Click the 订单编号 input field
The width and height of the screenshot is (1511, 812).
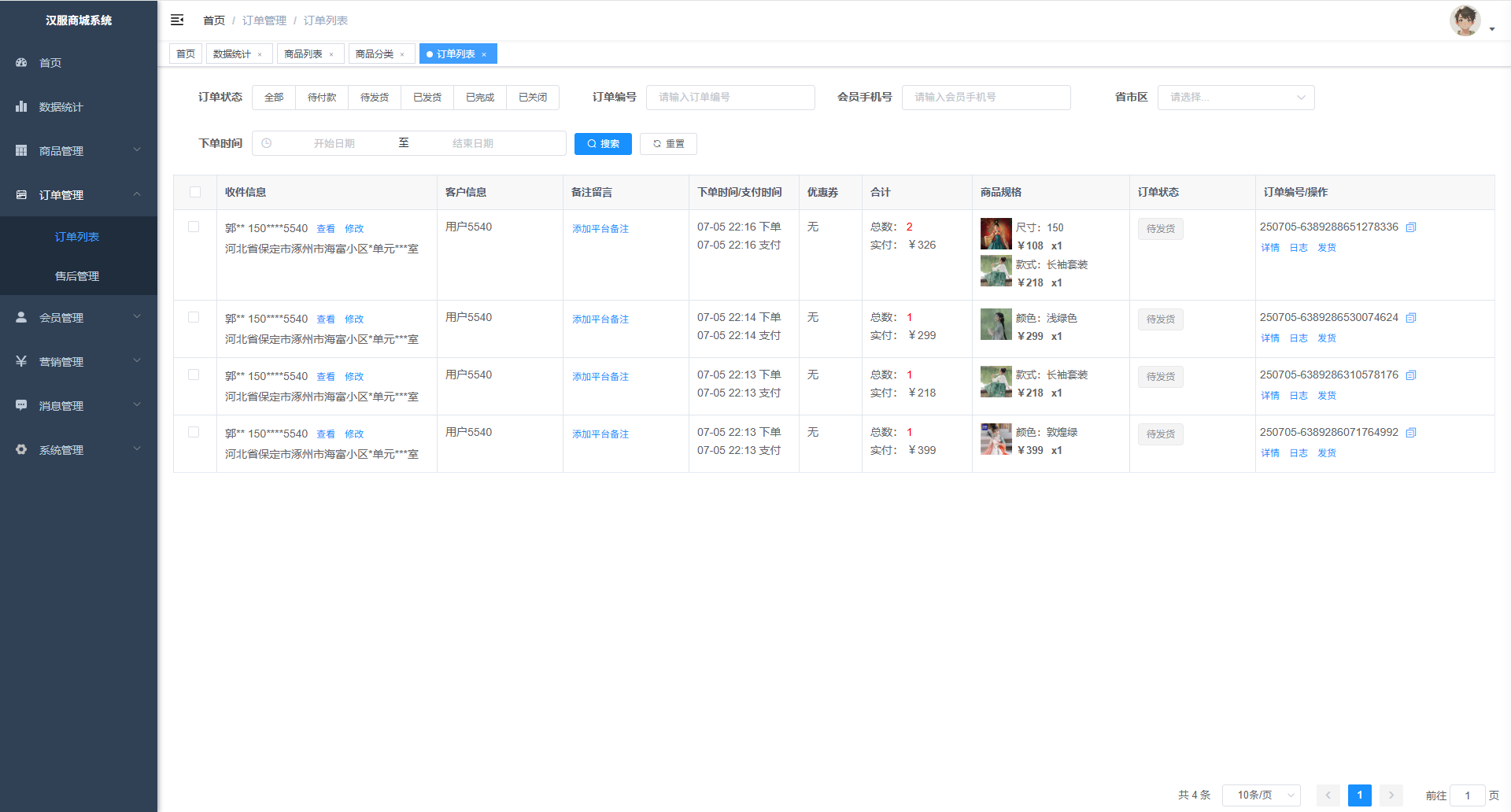(x=730, y=98)
